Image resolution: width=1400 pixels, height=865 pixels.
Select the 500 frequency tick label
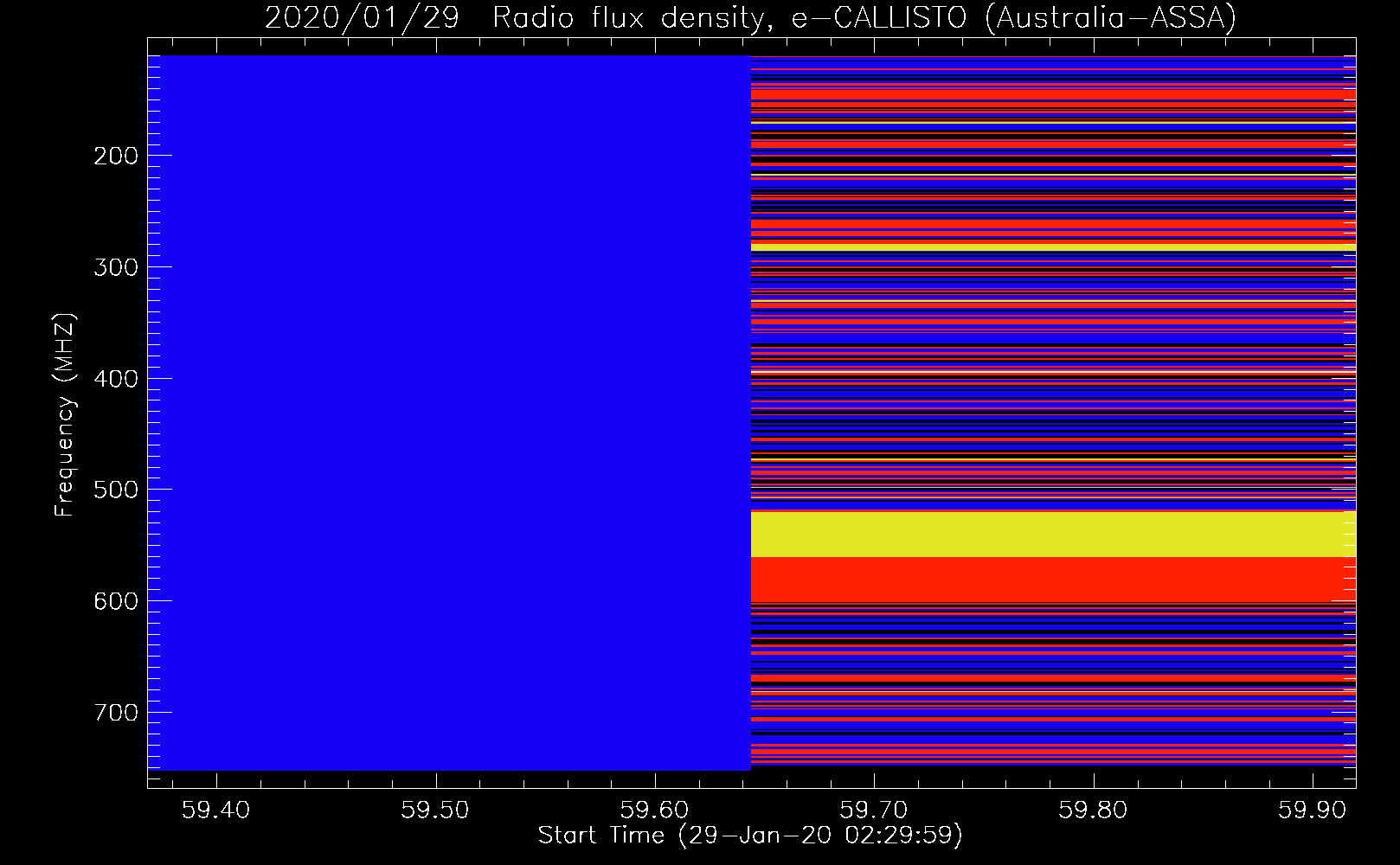116,490
